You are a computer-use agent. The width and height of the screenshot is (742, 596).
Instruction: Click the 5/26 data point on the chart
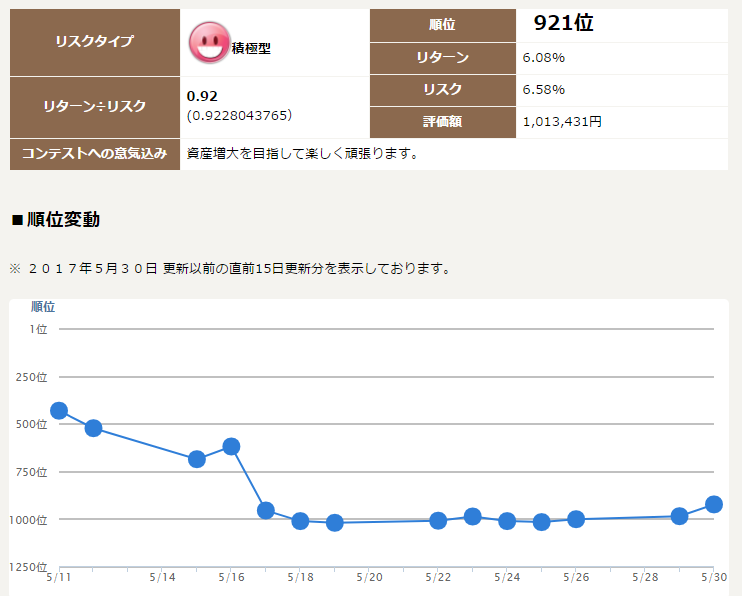tap(576, 519)
